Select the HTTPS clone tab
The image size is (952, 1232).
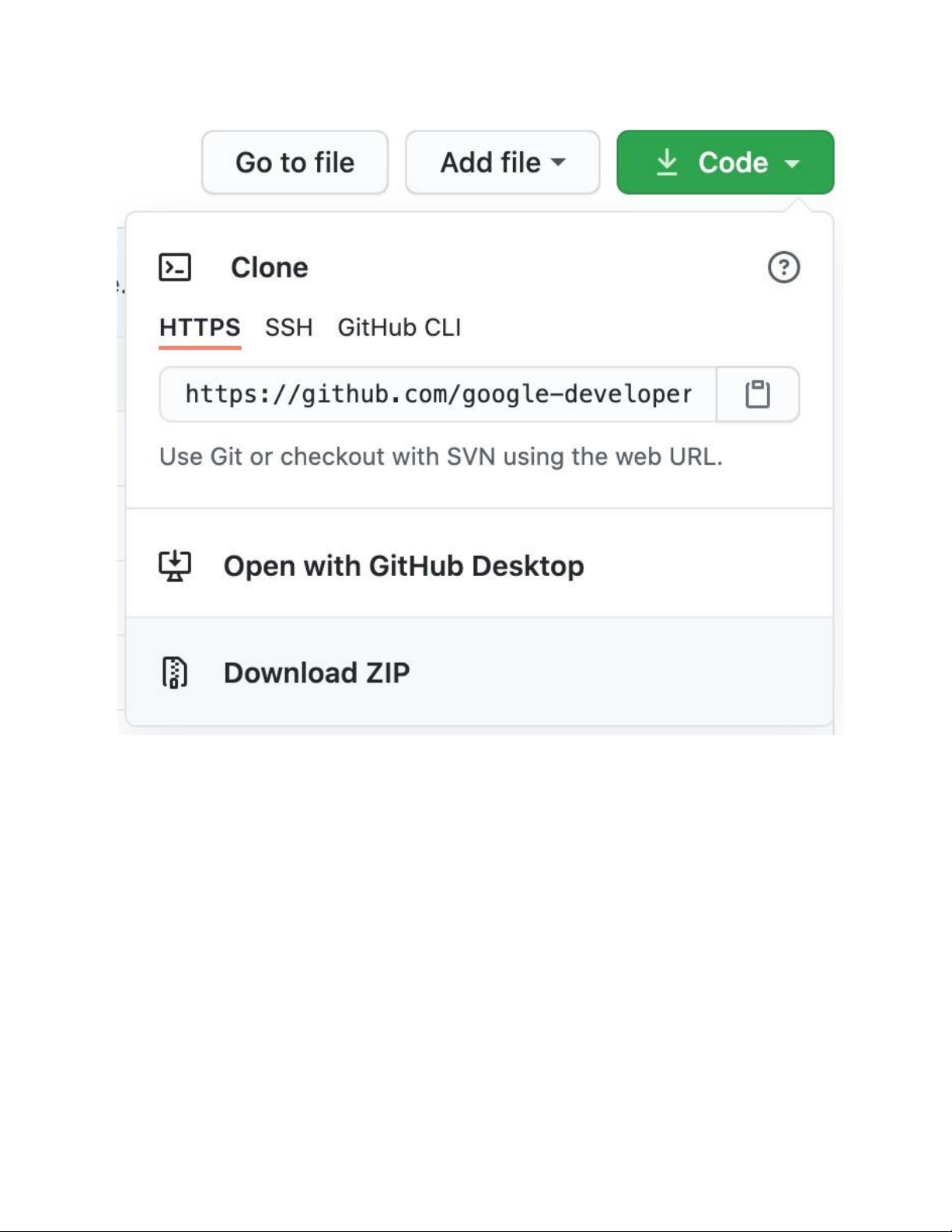tap(200, 327)
